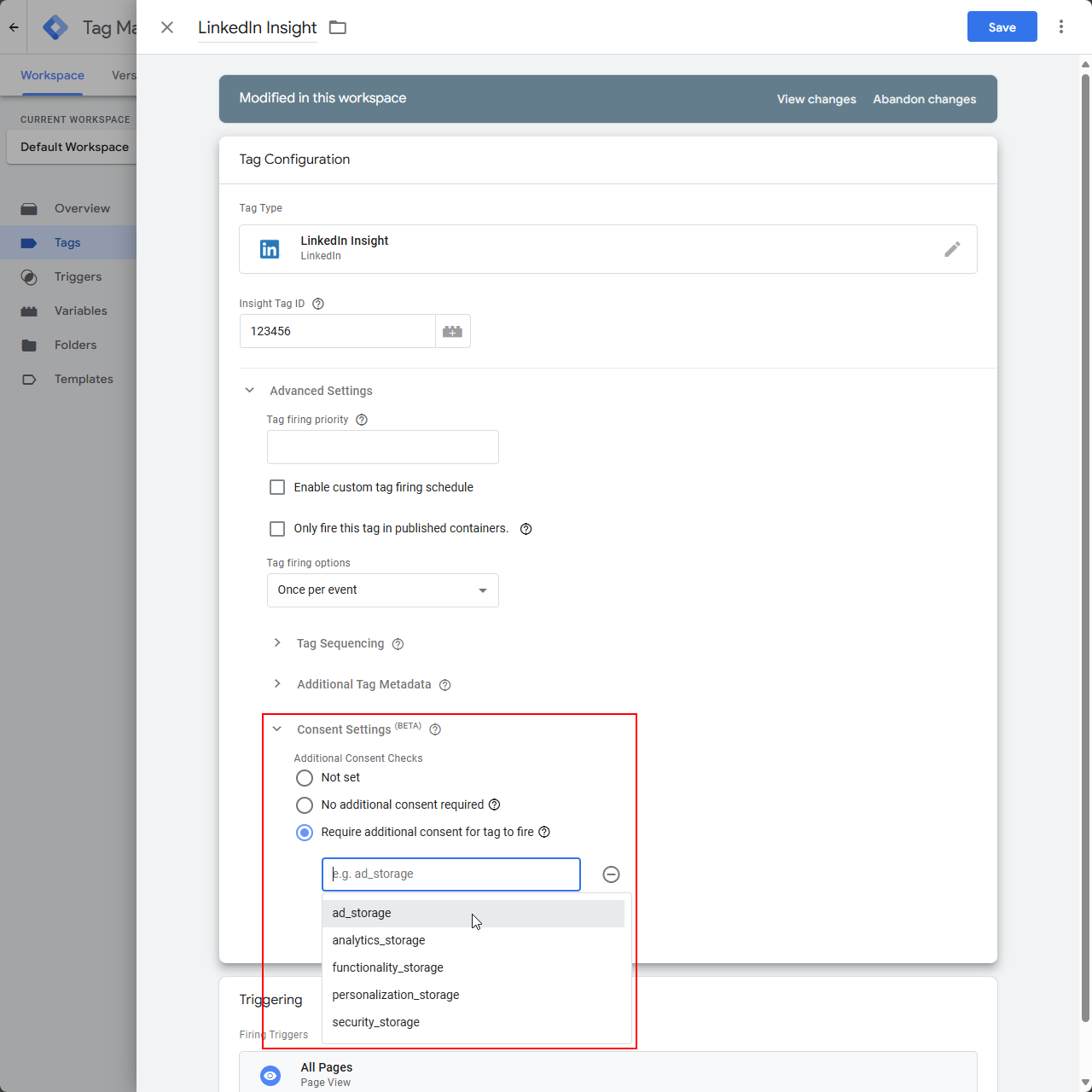The image size is (1092, 1092).
Task: Click the folder icon beside tag name
Action: [338, 27]
